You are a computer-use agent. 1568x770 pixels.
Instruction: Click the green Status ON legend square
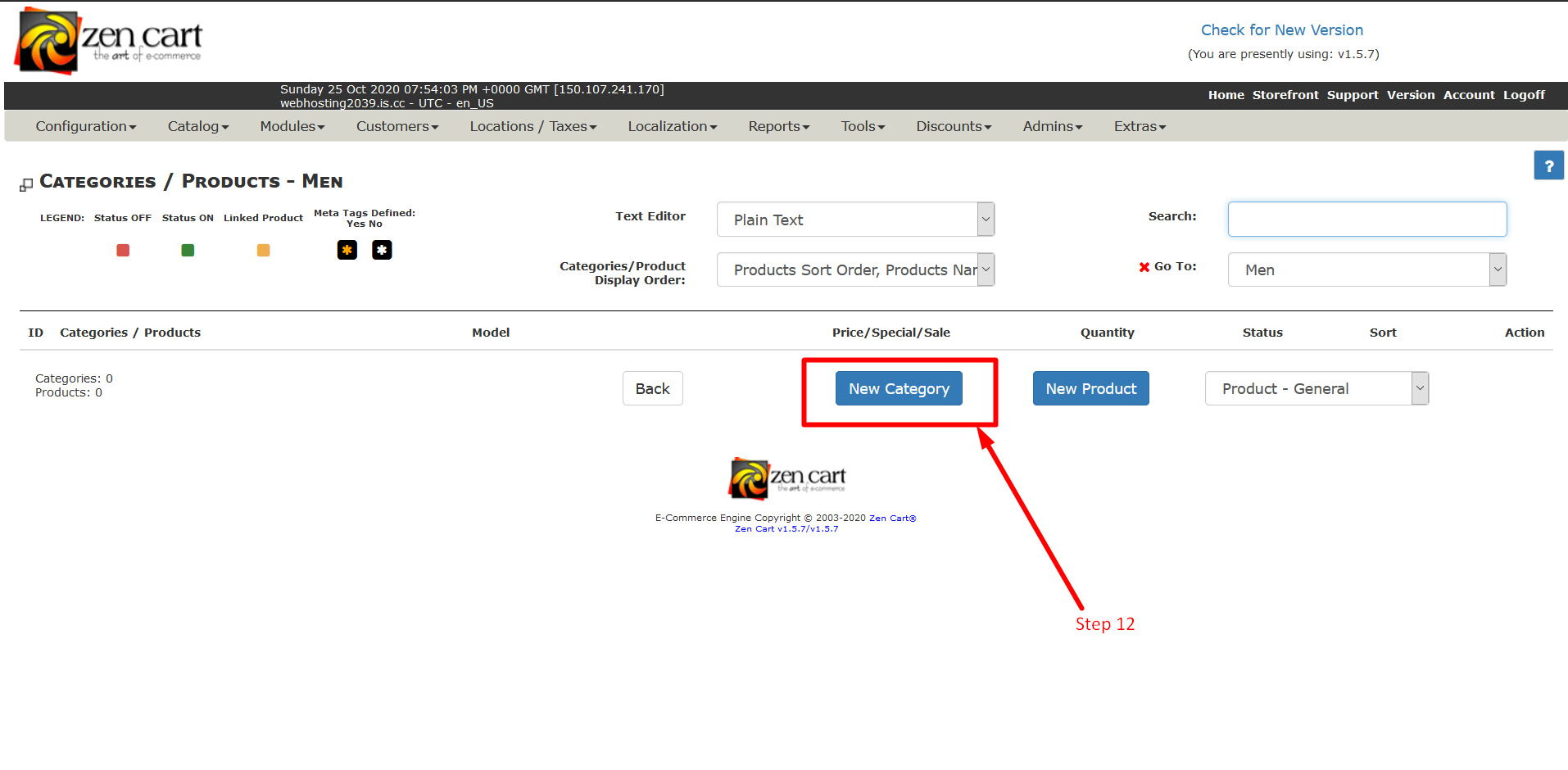coord(188,250)
